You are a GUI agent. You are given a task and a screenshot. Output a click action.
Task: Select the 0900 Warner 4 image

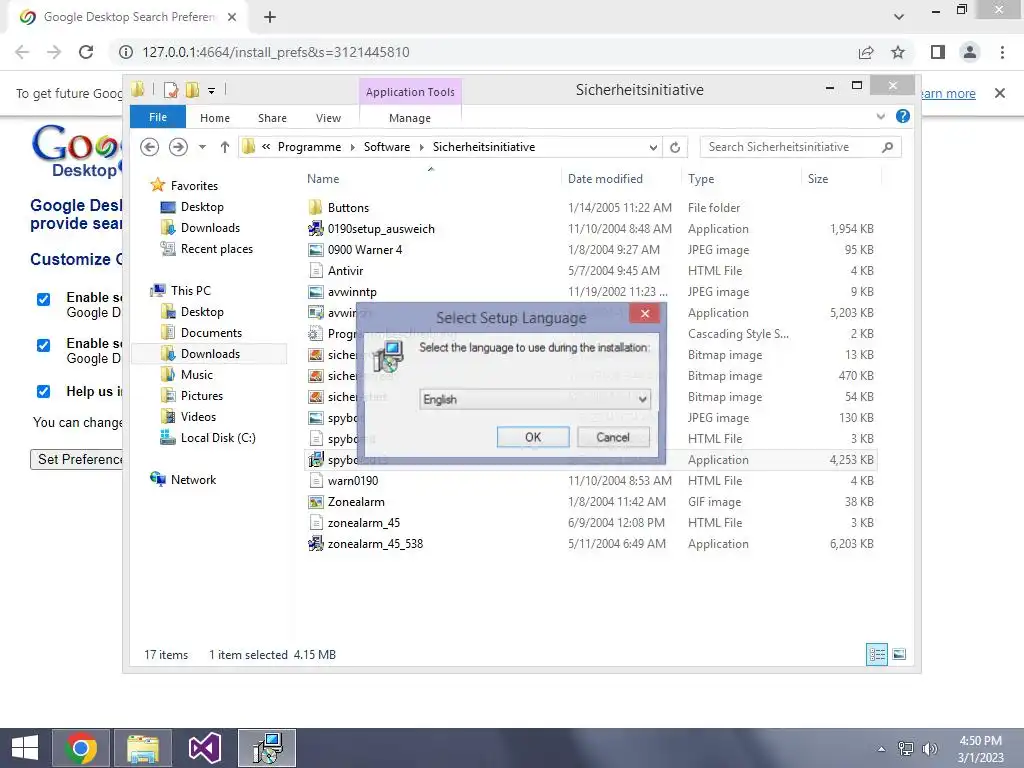[364, 249]
